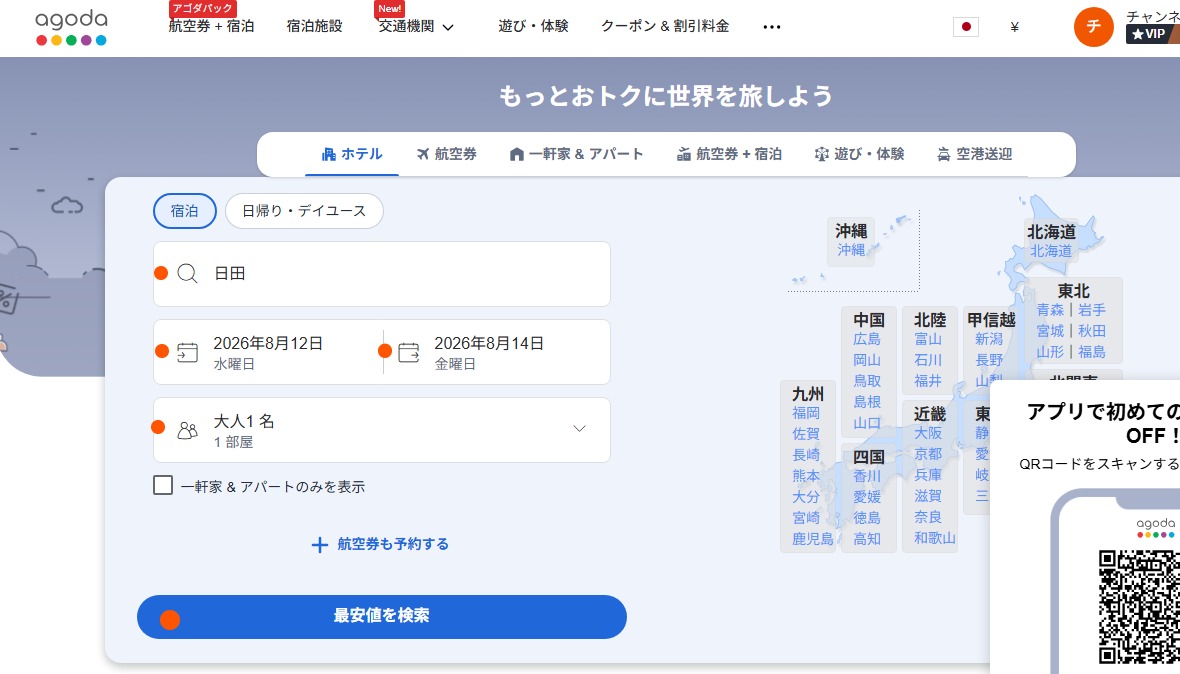This screenshot has height=674, width=1180.
Task: Click the search magnifier icon
Action: pyautogui.click(x=187, y=273)
